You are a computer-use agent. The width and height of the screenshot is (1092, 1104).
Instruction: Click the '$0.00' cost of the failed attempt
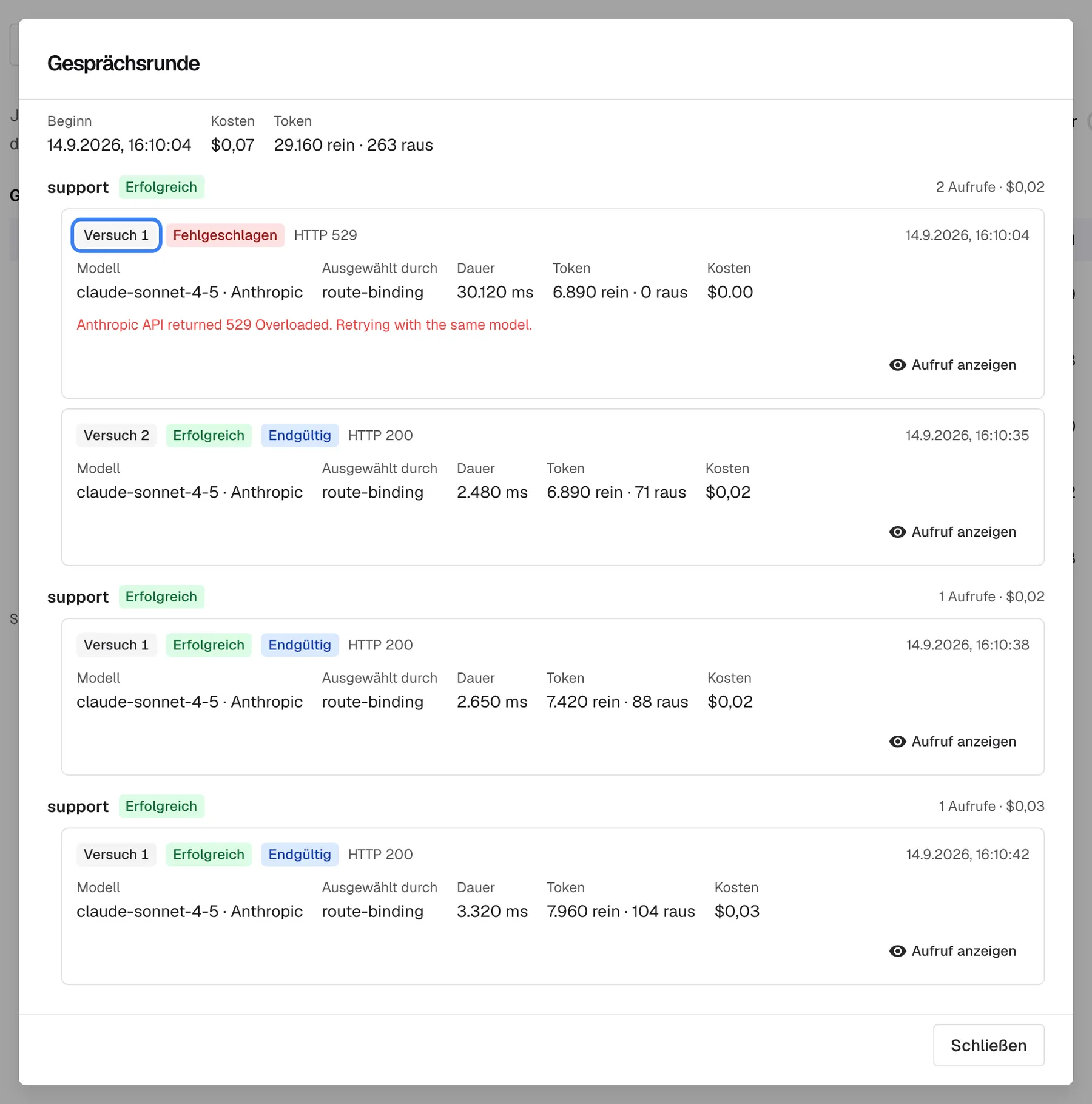(730, 292)
